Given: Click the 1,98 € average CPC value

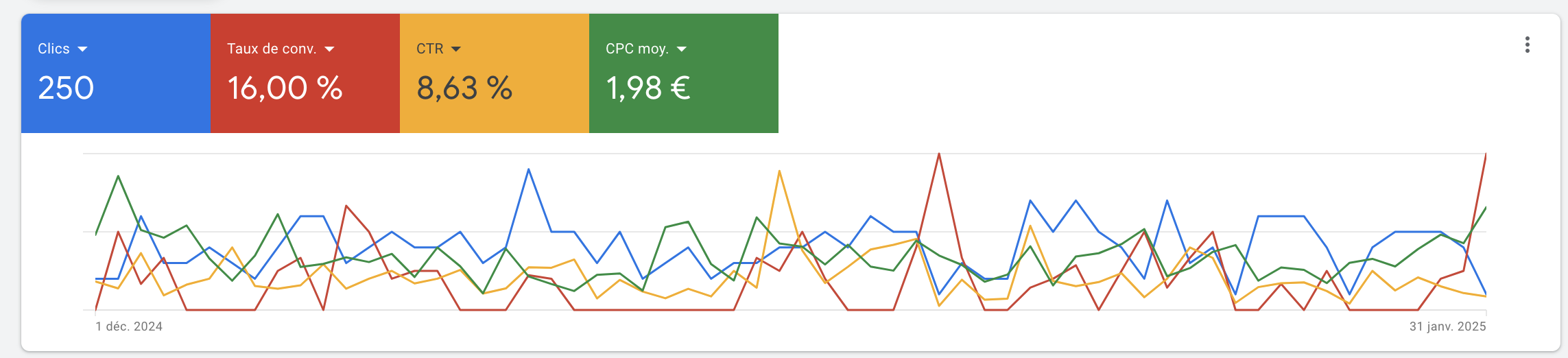Looking at the screenshot, I should click(648, 88).
